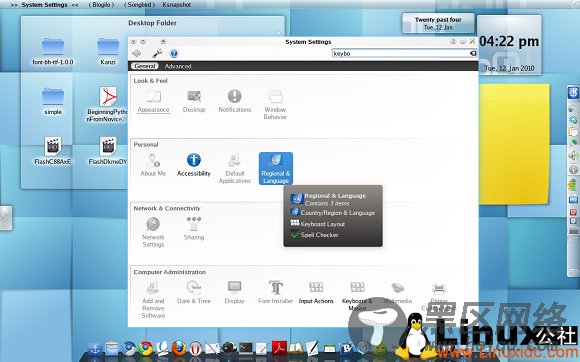Open the KDE launcher in the side panel
580x362 pixels.
click(x=573, y=92)
